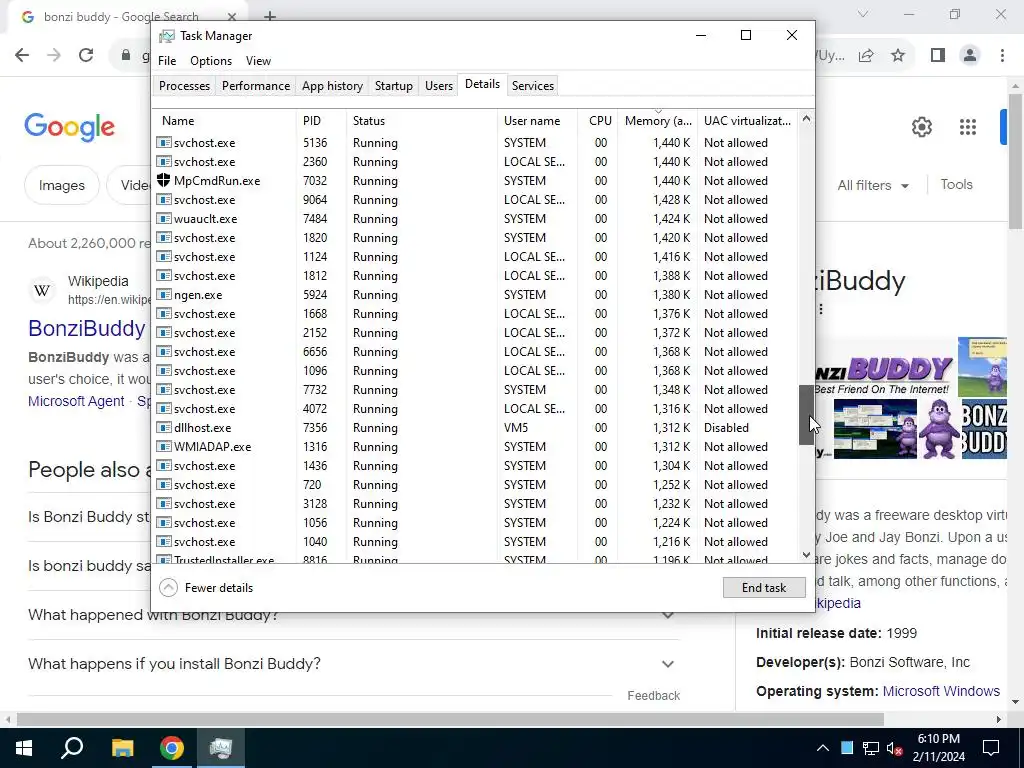The image size is (1024, 768).
Task: Switch to the Users tab
Action: click(x=439, y=86)
